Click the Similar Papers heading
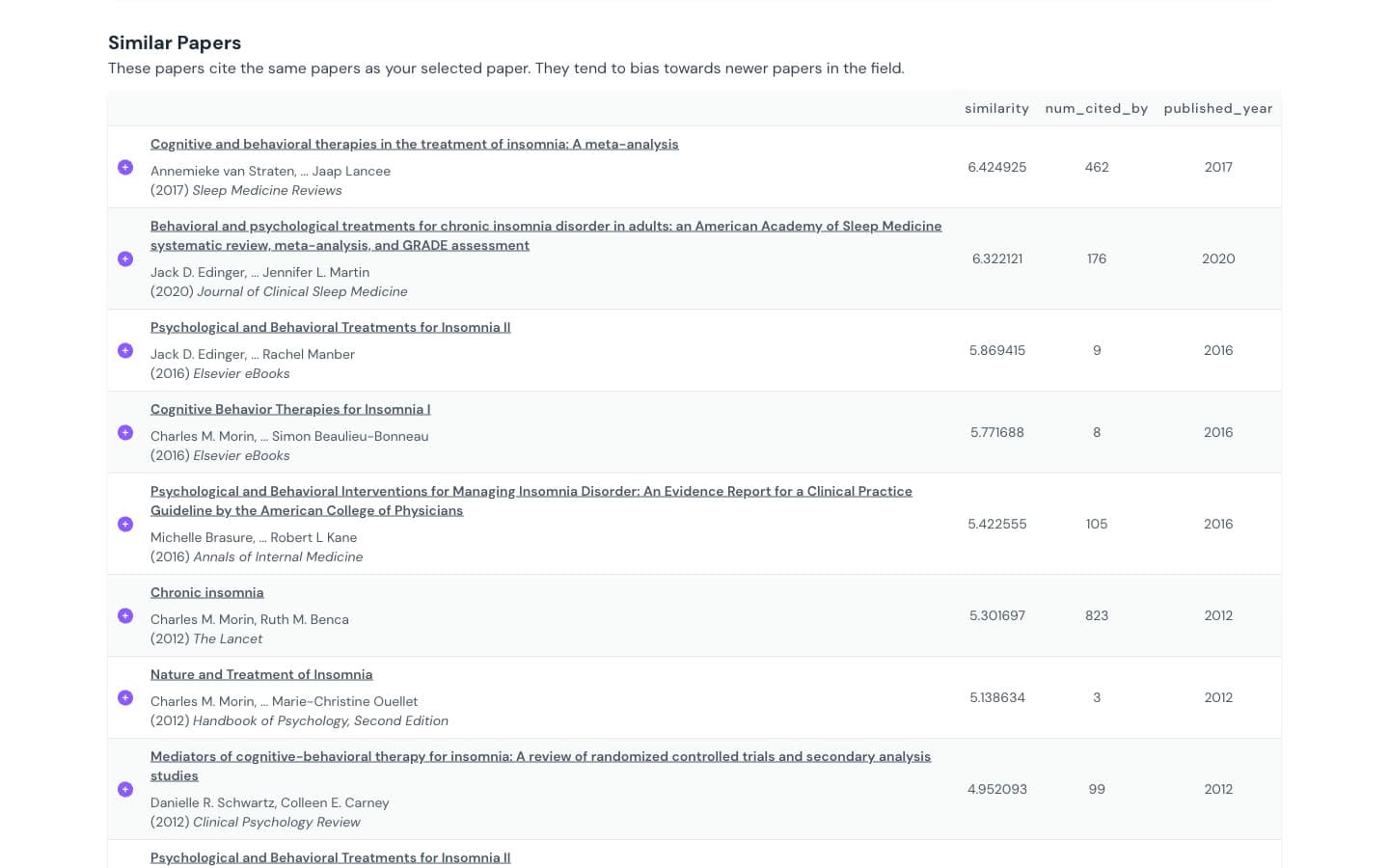Screen dimensions: 1389x868 [x=175, y=42]
